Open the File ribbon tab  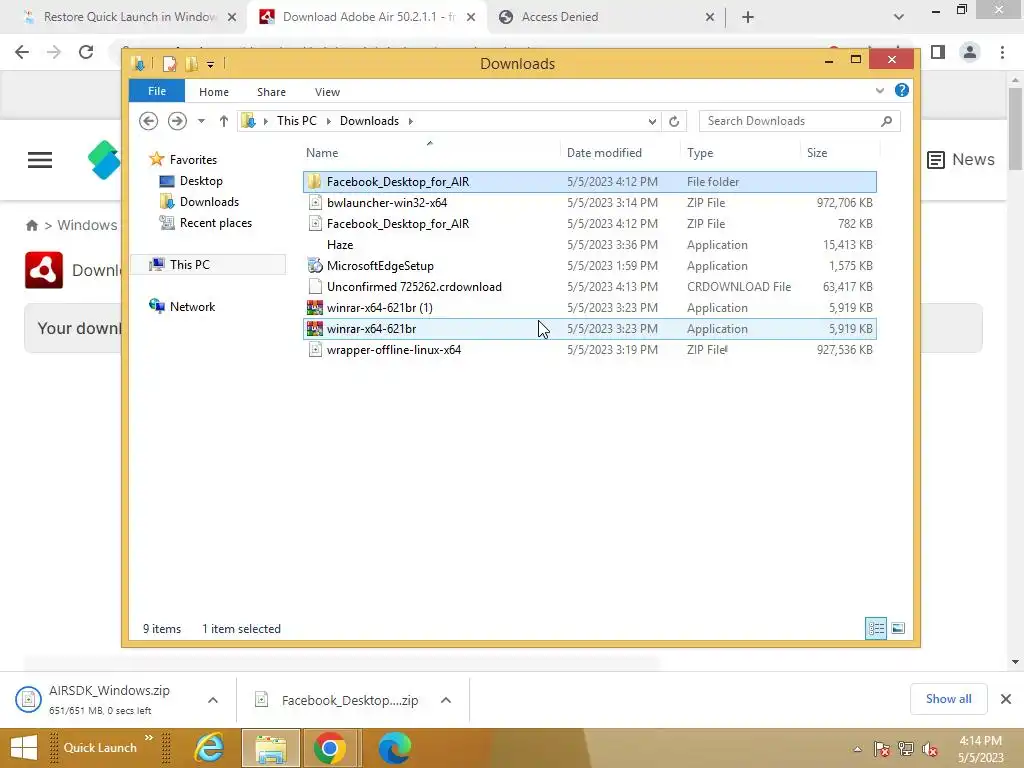[157, 91]
